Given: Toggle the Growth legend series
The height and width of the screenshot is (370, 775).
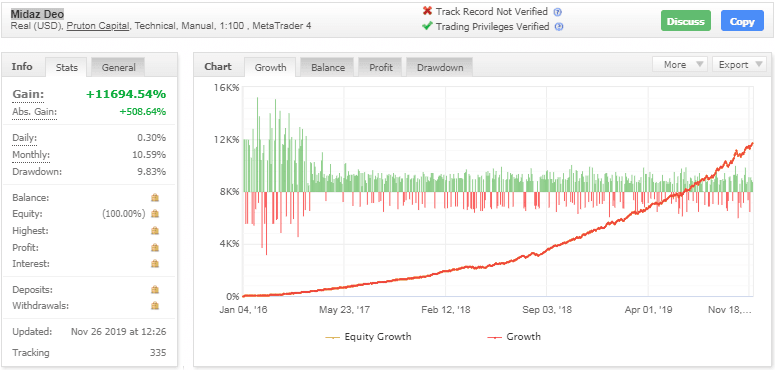Looking at the screenshot, I should click(514, 337).
